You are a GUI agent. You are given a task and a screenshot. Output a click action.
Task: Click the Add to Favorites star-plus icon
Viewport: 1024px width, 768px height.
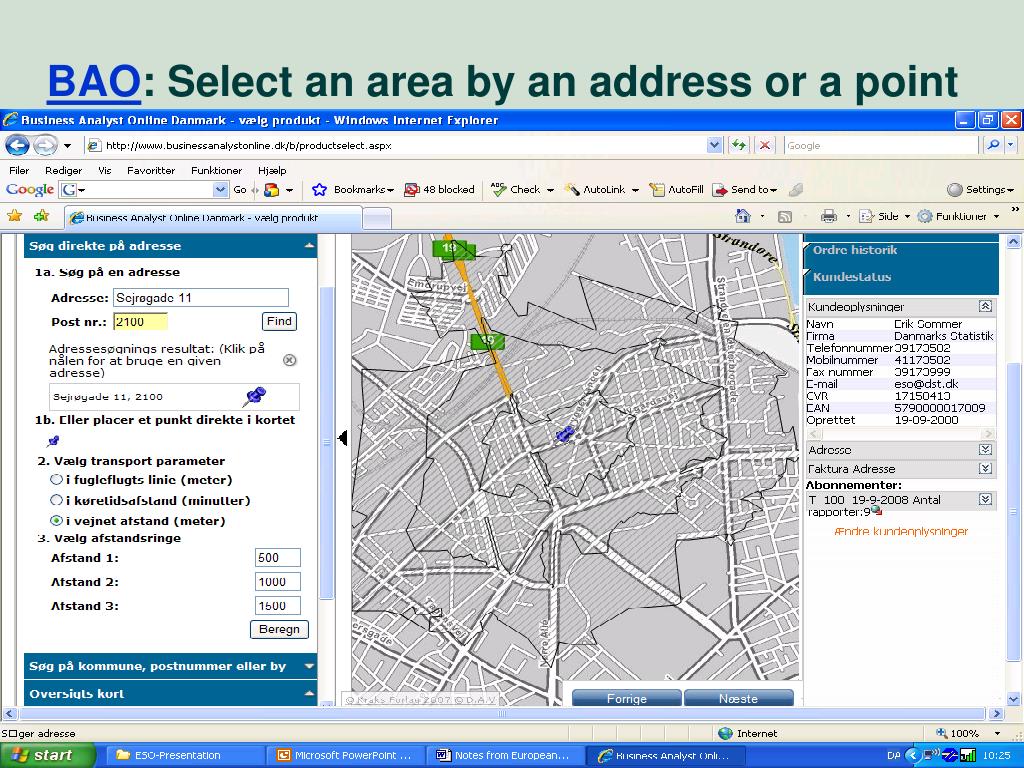[x=41, y=216]
